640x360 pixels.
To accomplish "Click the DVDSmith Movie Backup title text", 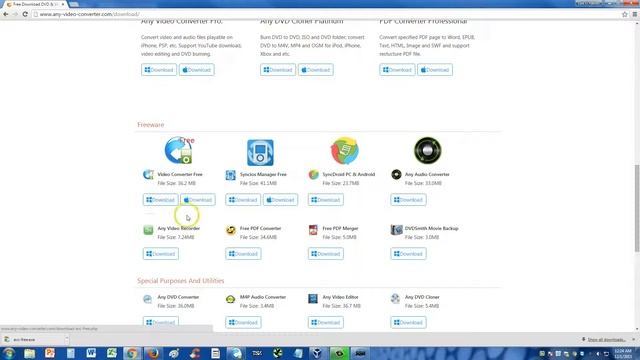I will (x=431, y=228).
